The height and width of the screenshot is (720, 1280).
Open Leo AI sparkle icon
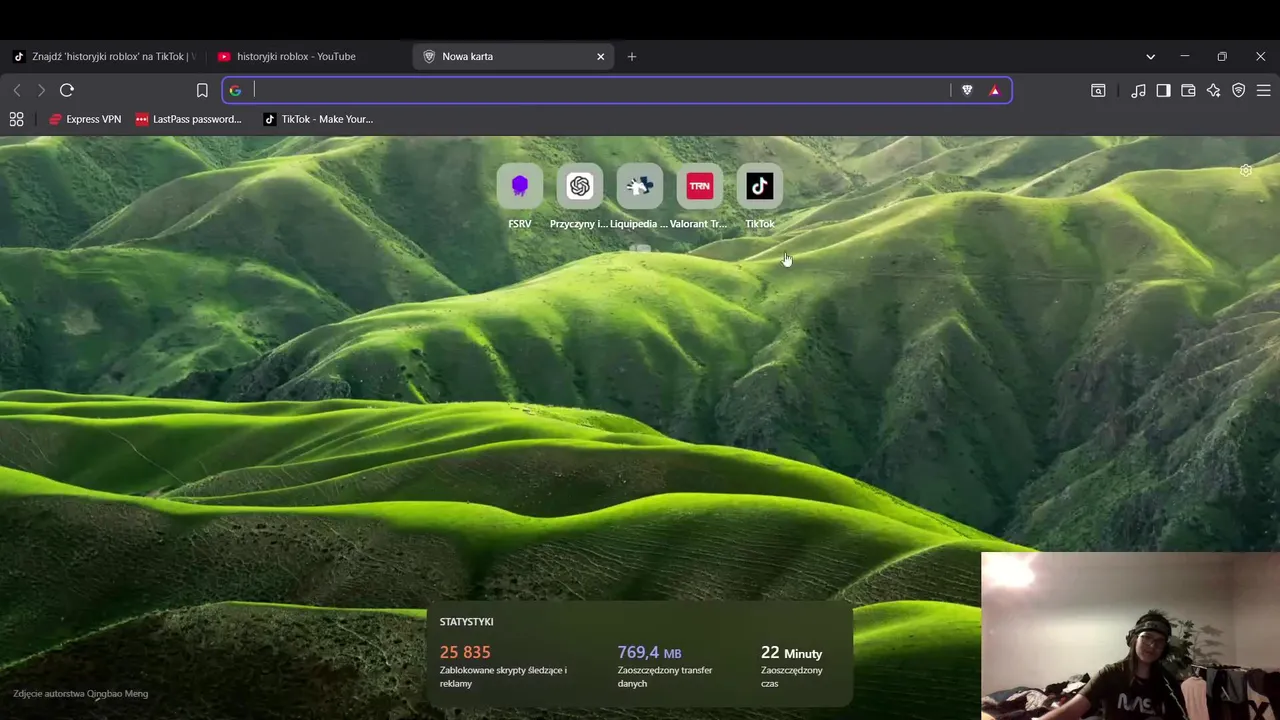1213,90
